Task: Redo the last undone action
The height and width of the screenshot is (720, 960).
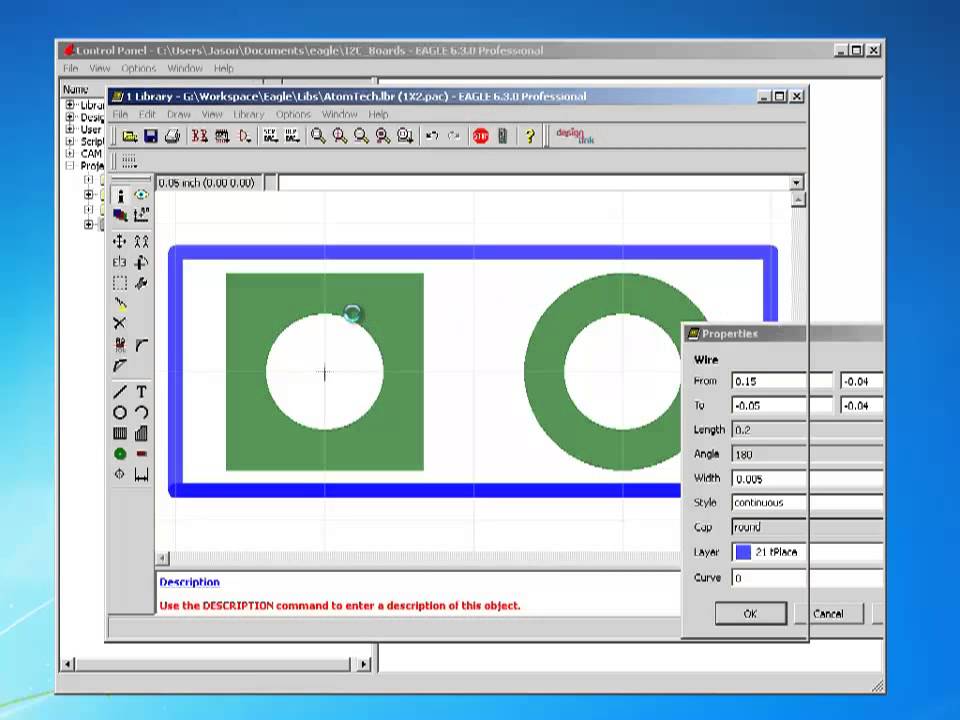Action: coord(454,136)
